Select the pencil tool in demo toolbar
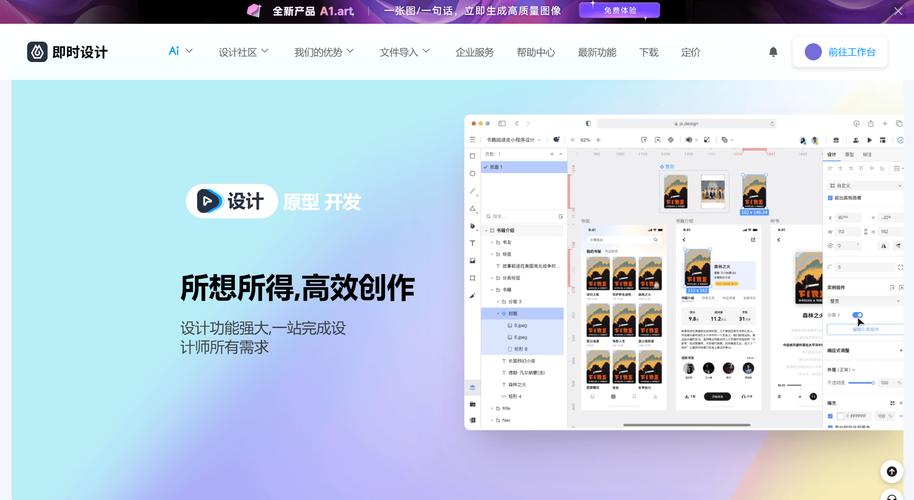 [472, 295]
